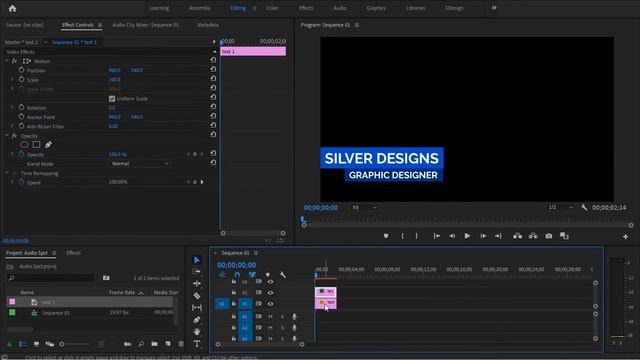
Task: Show more workspaces chevron
Action: point(494,8)
